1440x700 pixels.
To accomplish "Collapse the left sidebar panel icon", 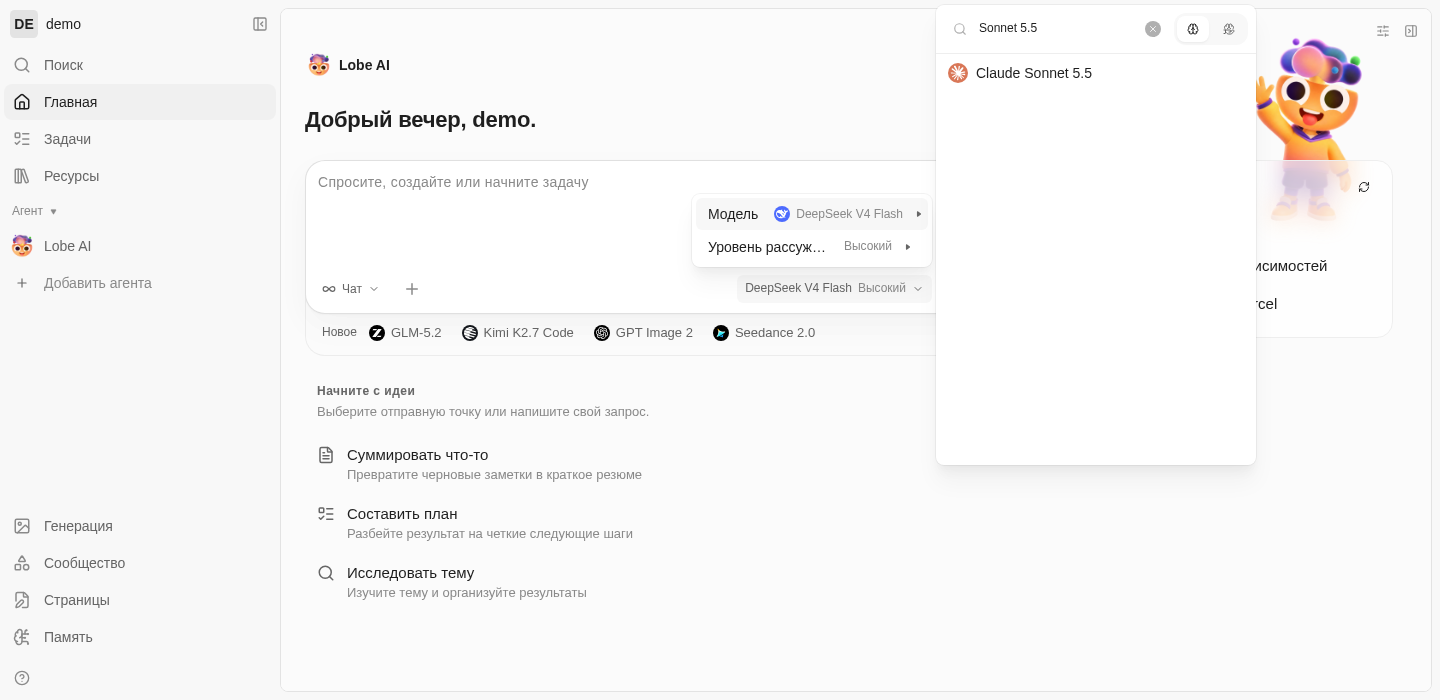I will (x=260, y=24).
